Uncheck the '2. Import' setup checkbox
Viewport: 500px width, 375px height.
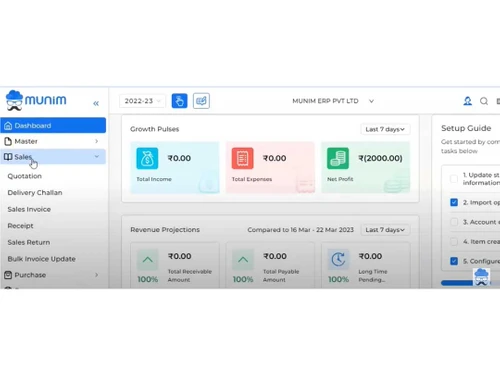point(454,202)
